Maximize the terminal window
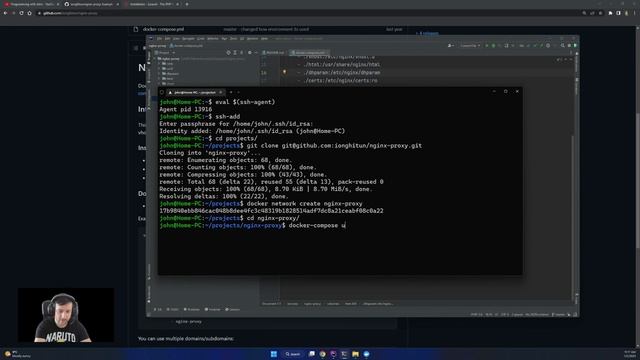Viewport: 640px width, 360px height. (x=506, y=91)
